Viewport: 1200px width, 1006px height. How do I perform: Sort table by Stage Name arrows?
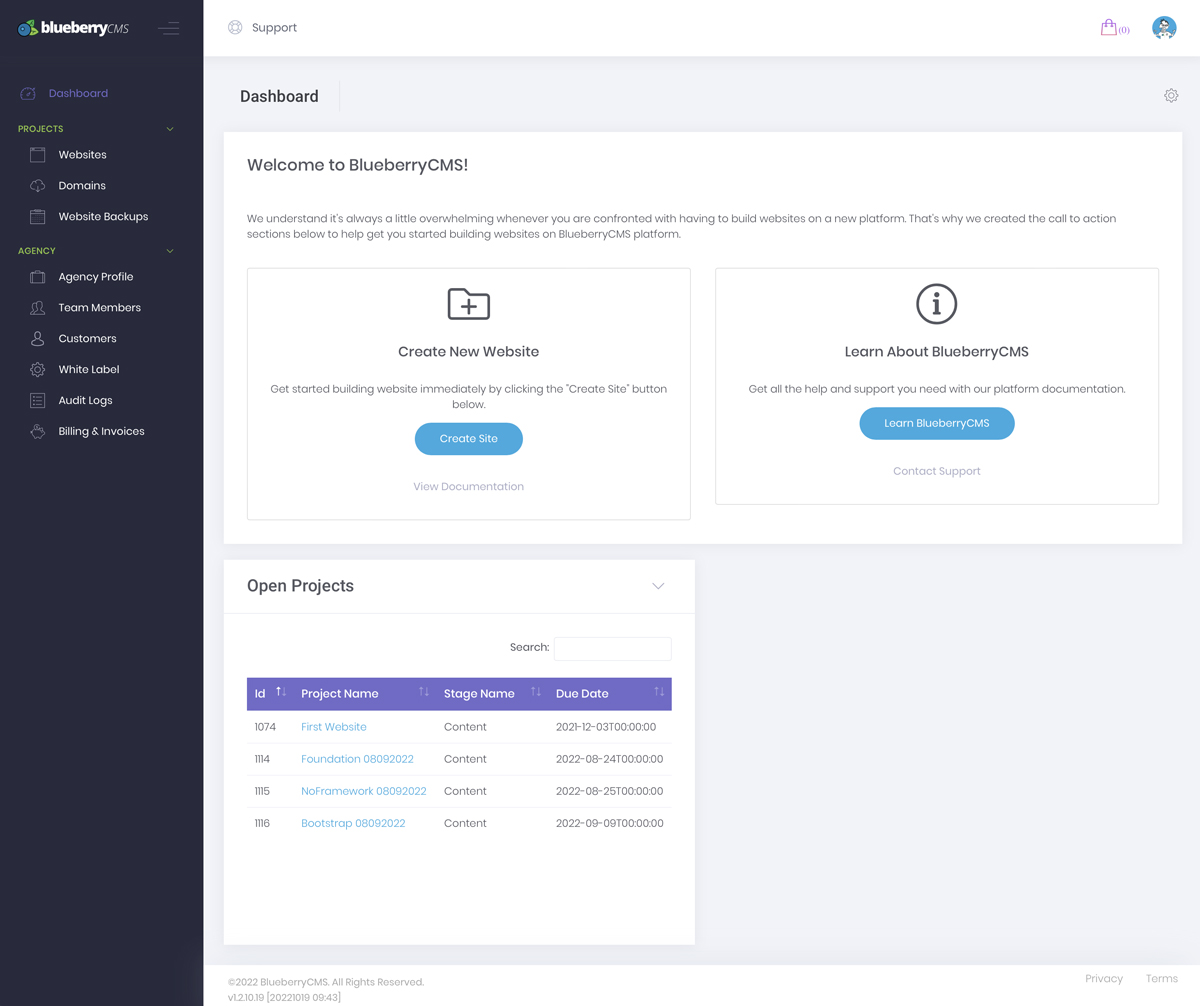coord(536,692)
